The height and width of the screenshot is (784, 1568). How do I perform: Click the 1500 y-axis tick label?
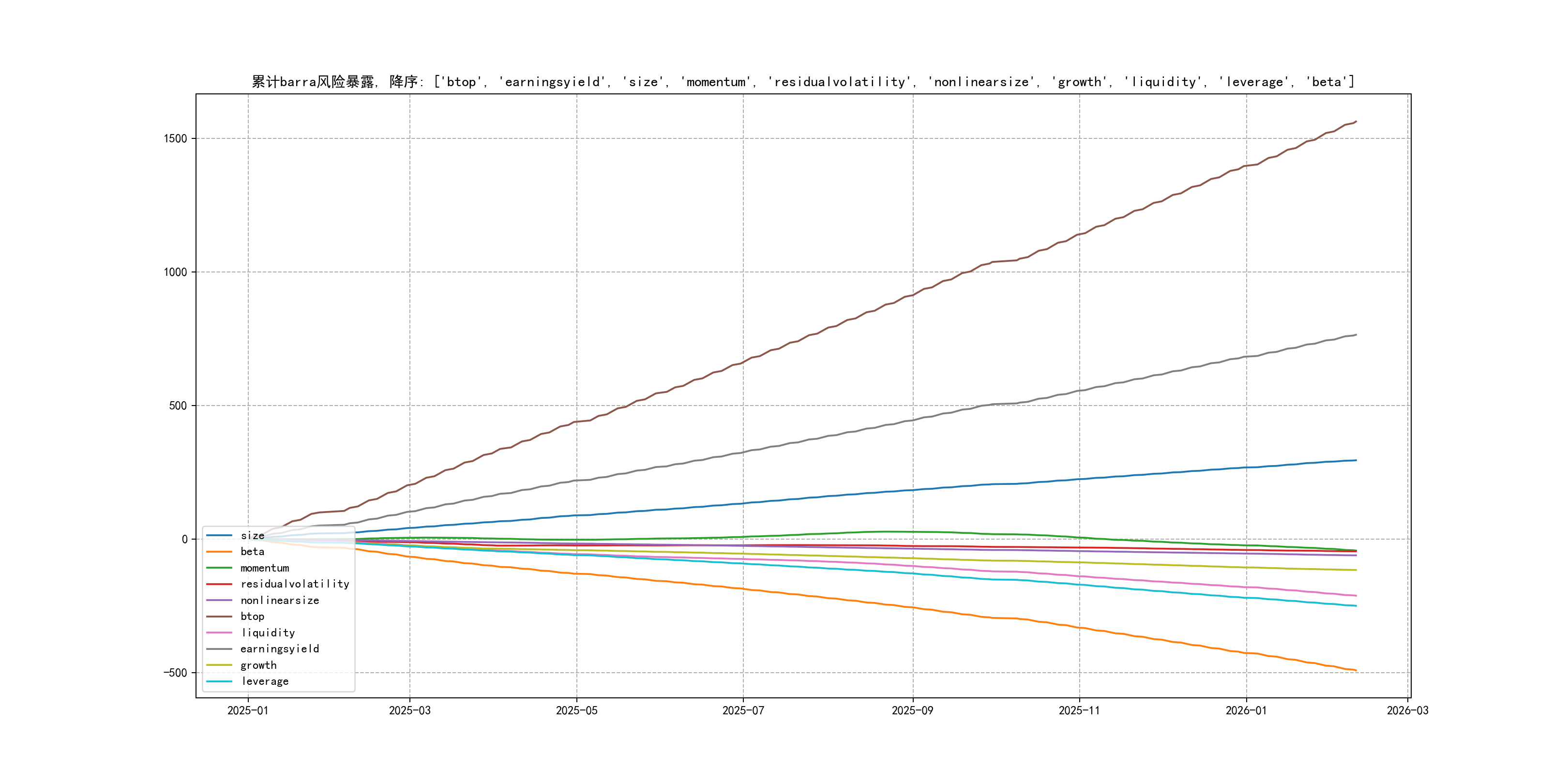pyautogui.click(x=175, y=138)
